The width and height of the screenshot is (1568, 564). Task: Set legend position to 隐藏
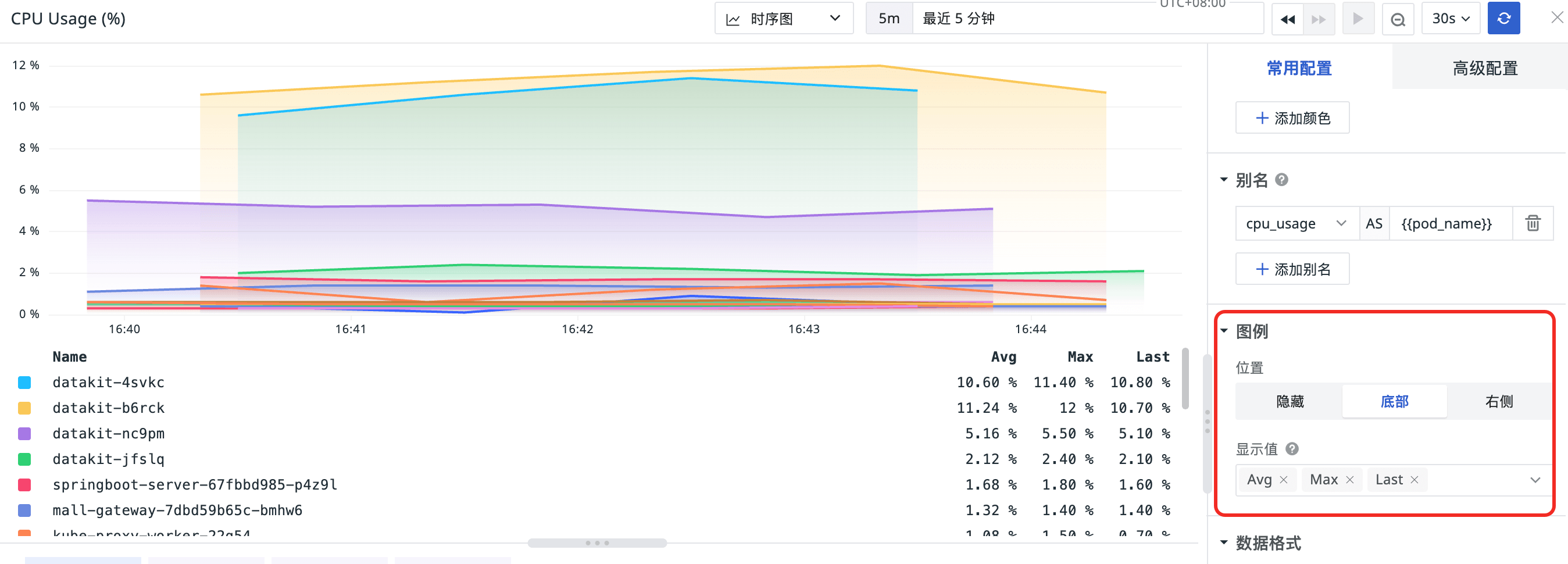coord(1289,401)
